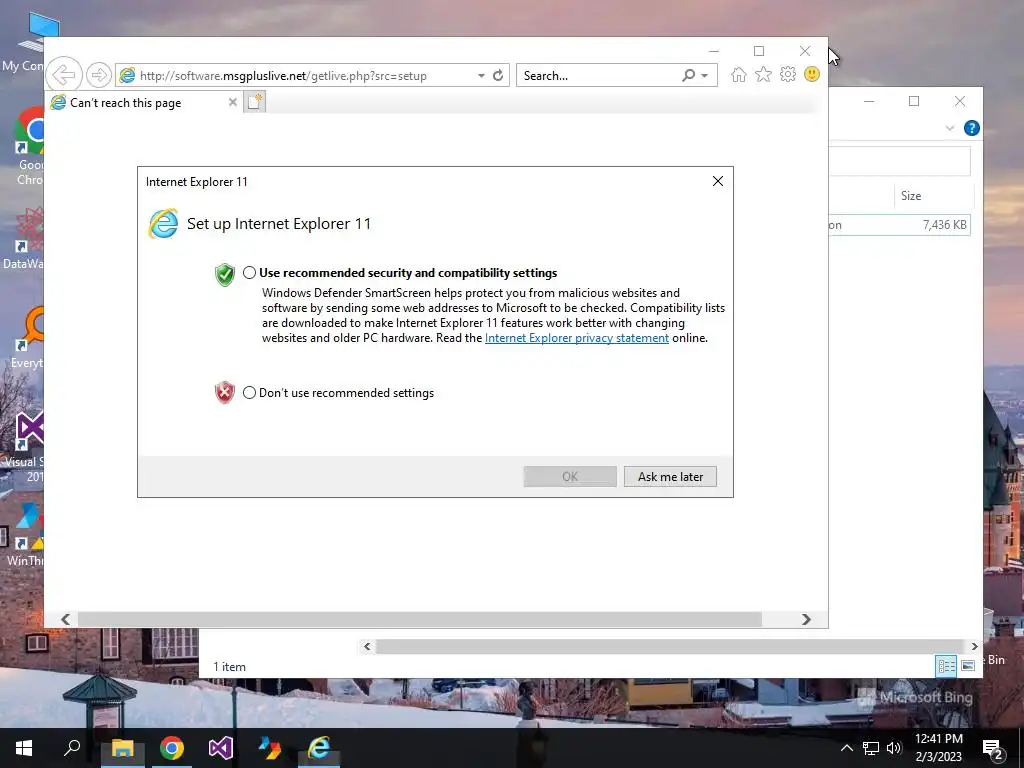The height and width of the screenshot is (768, 1024).
Task: Open the Tools gear icon
Action: pos(788,74)
